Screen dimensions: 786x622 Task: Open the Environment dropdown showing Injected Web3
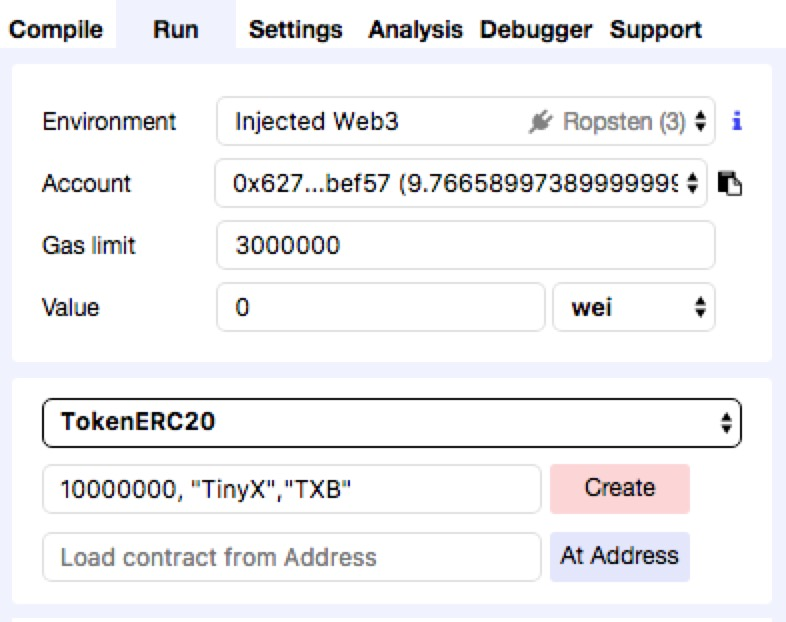pos(465,122)
